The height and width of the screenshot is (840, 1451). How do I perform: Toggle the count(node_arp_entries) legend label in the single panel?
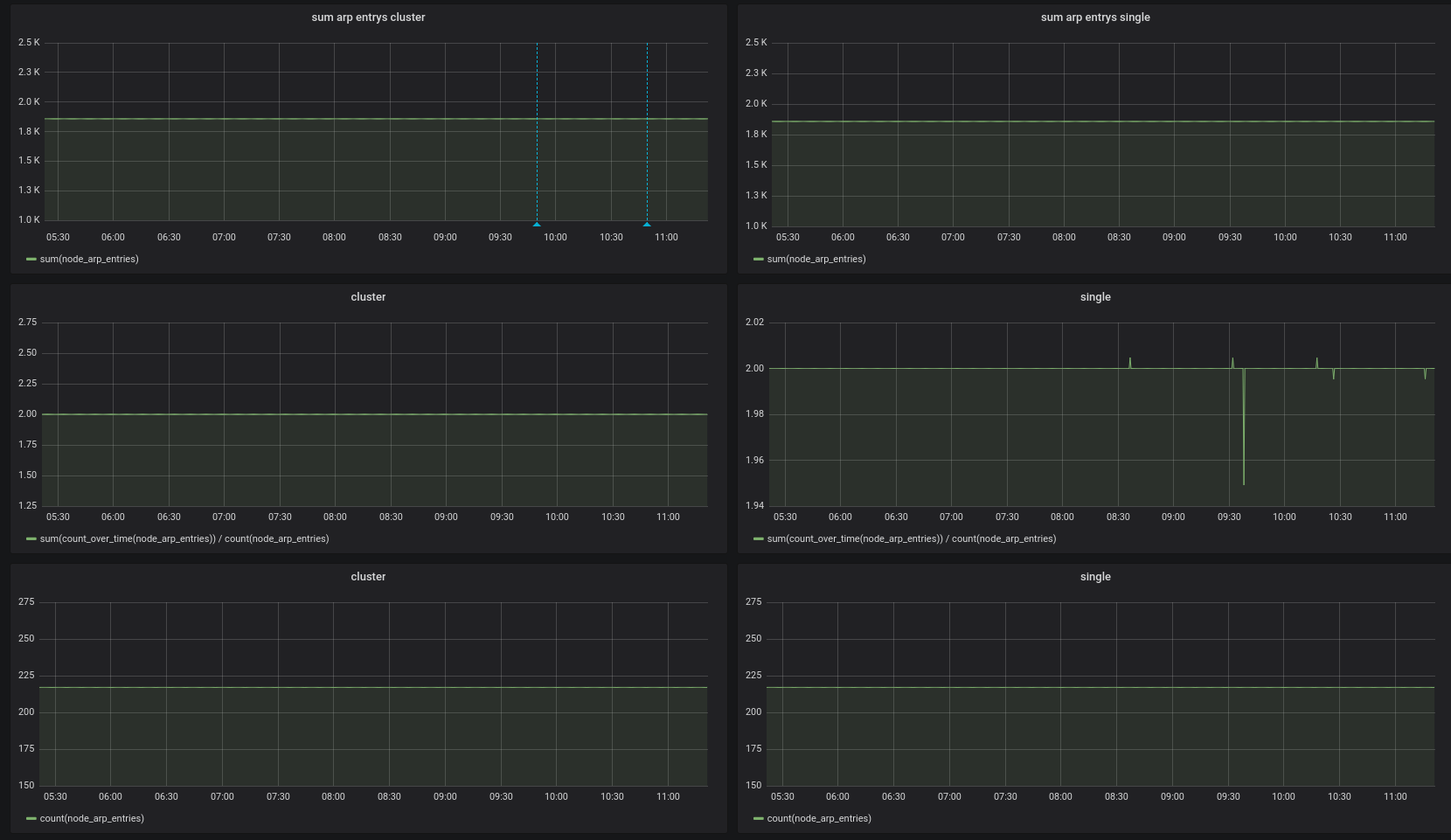[819, 818]
